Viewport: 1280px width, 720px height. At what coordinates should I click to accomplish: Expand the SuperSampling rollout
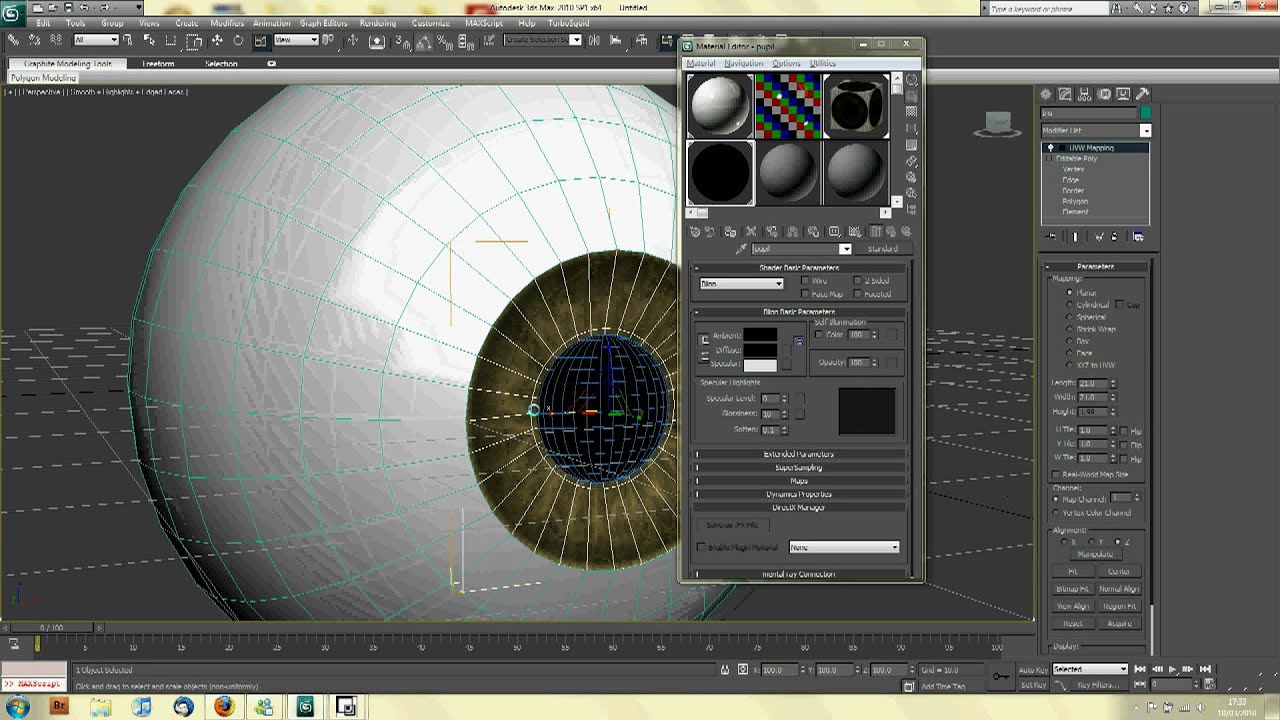(799, 467)
